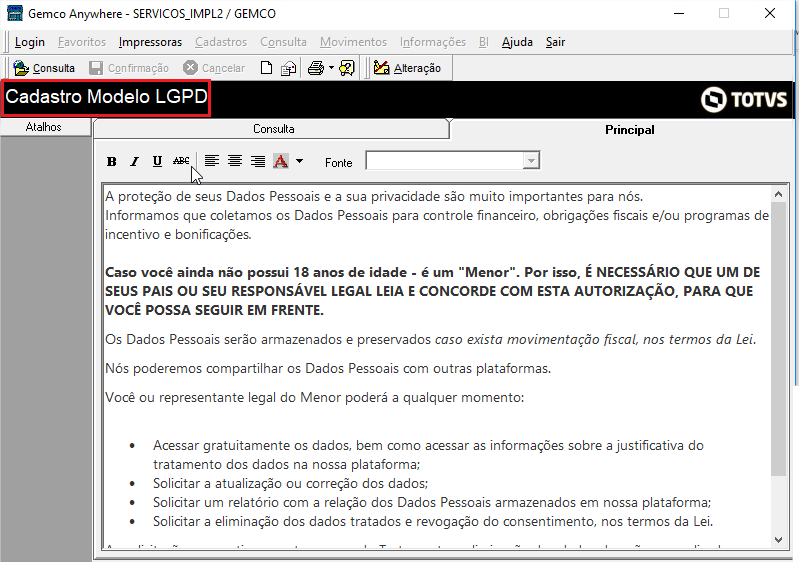
Task: Click the Gemco Anywhere app icon in title bar
Action: [x=14, y=13]
